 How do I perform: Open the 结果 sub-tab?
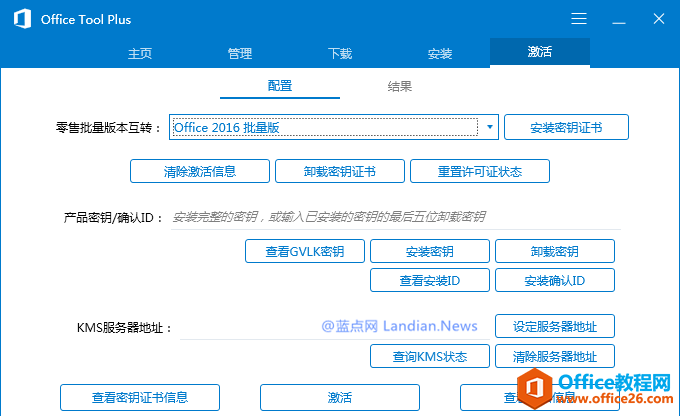point(399,86)
